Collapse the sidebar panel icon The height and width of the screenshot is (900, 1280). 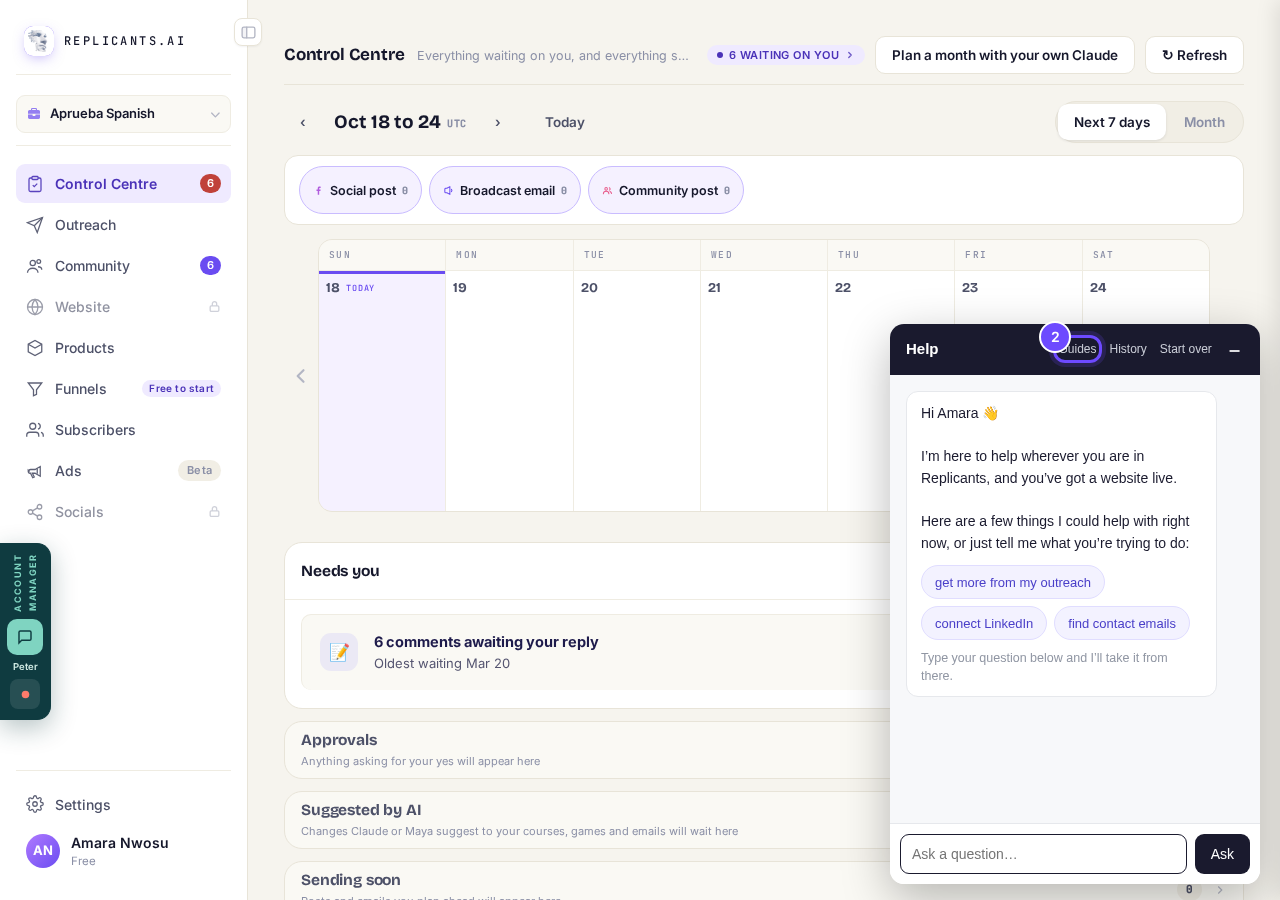point(248,32)
